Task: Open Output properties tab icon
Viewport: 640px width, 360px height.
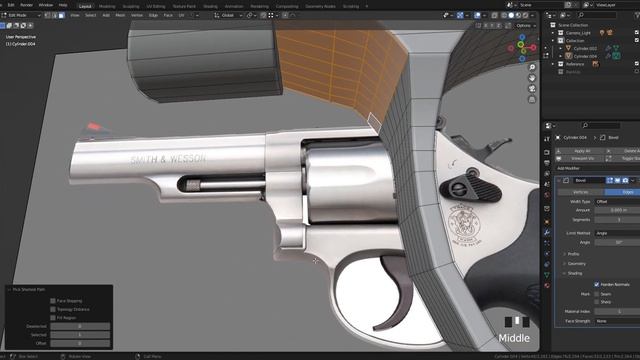Action: coord(547,163)
